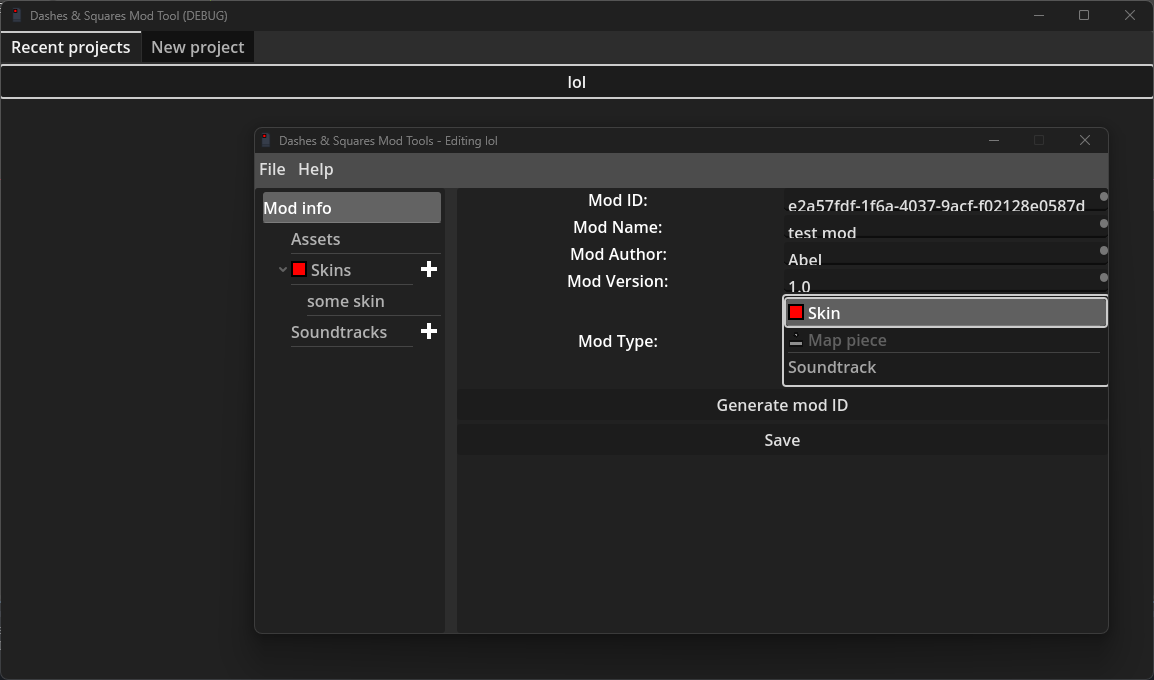1154x680 pixels.
Task: Select the some skin entry under Skins
Action: (x=345, y=301)
